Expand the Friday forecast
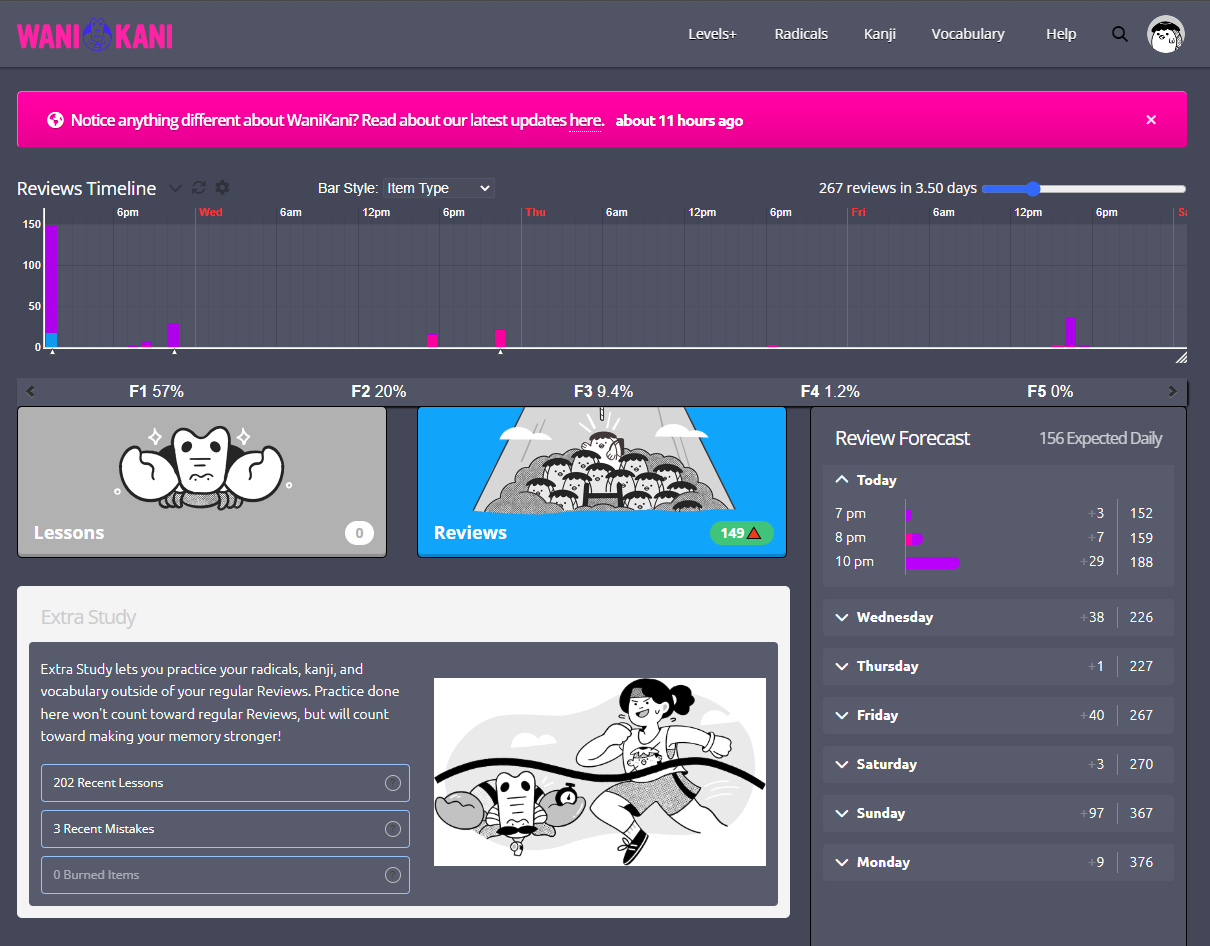Image resolution: width=1210 pixels, height=946 pixels. coord(998,715)
